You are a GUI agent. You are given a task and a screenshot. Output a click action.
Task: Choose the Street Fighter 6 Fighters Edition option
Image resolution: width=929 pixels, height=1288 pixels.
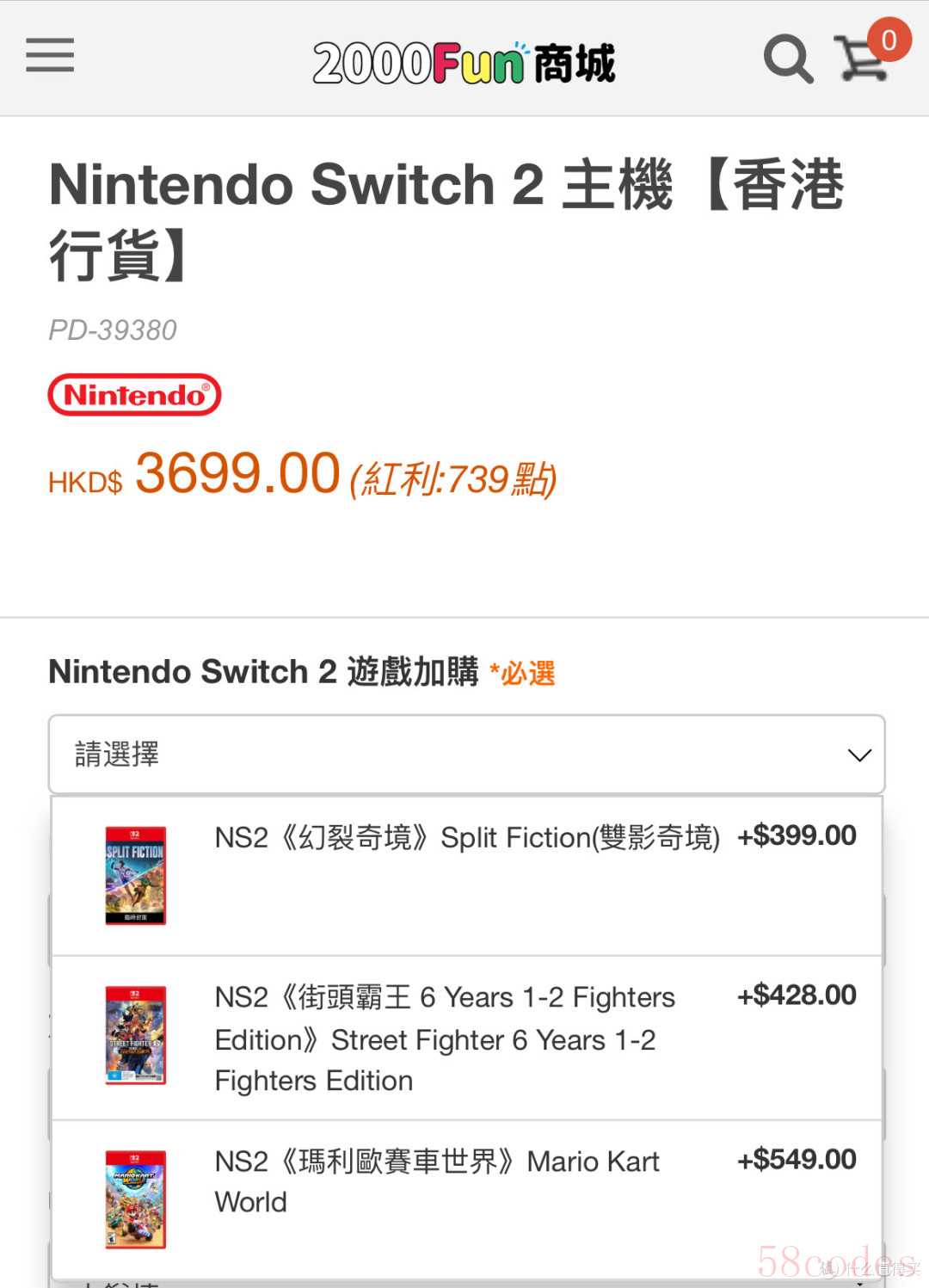tap(444, 1038)
